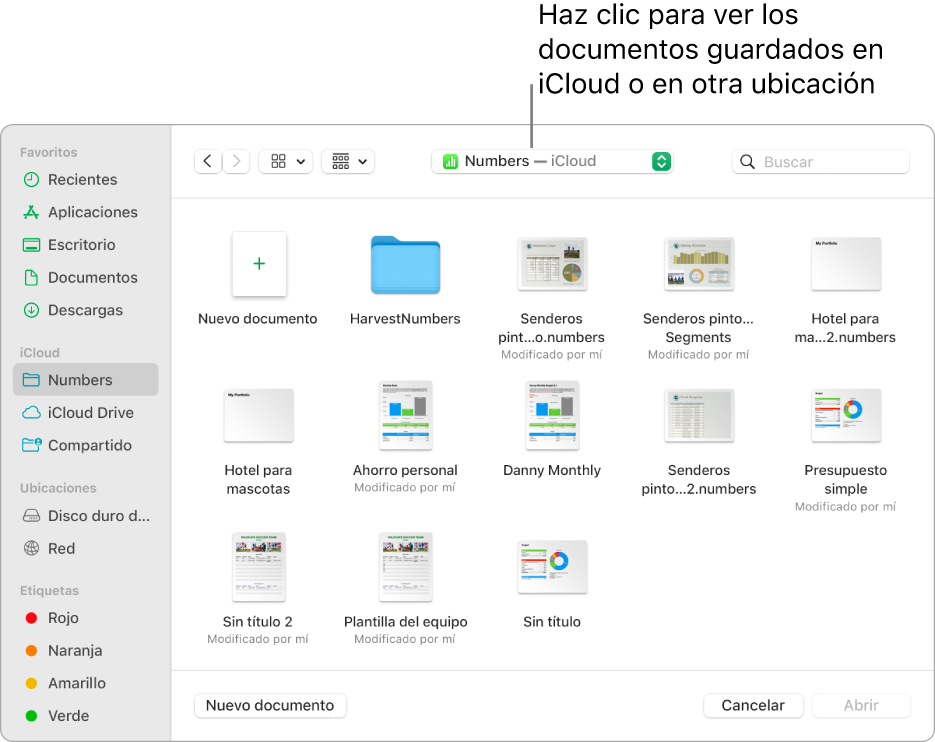Screen dimensions: 935x742
Task: Click the Cancelar button
Action: click(753, 706)
